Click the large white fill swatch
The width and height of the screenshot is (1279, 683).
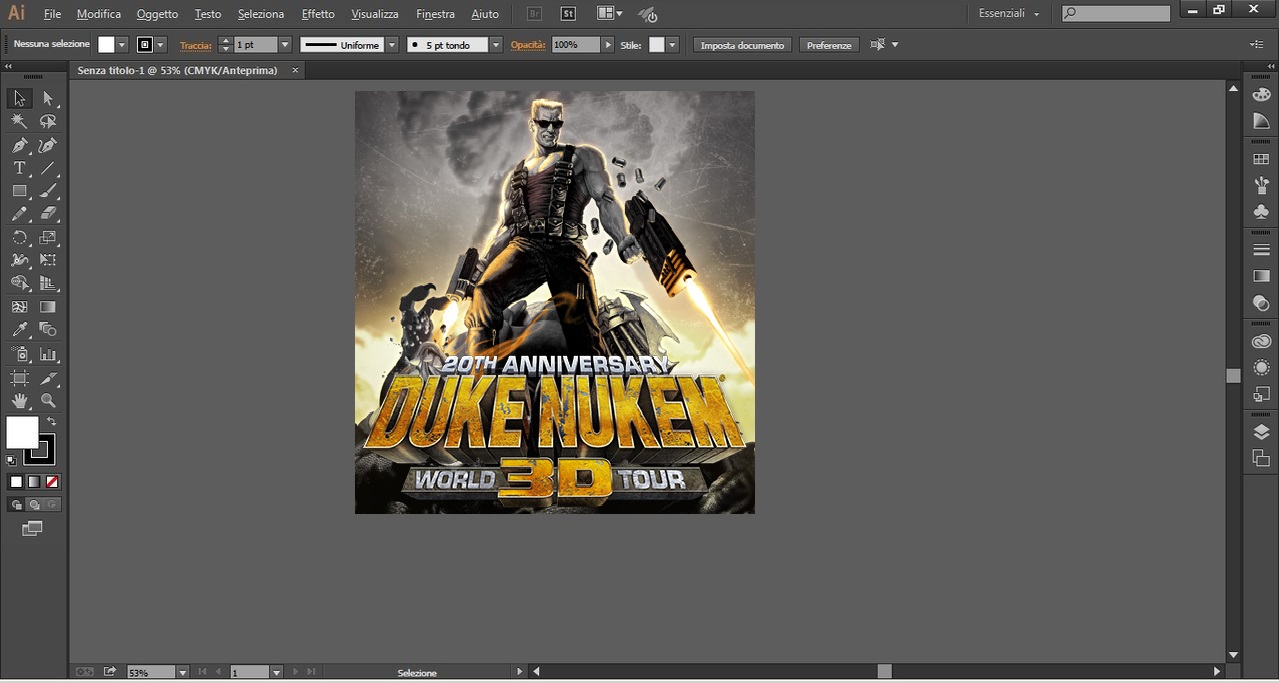[x=22, y=433]
